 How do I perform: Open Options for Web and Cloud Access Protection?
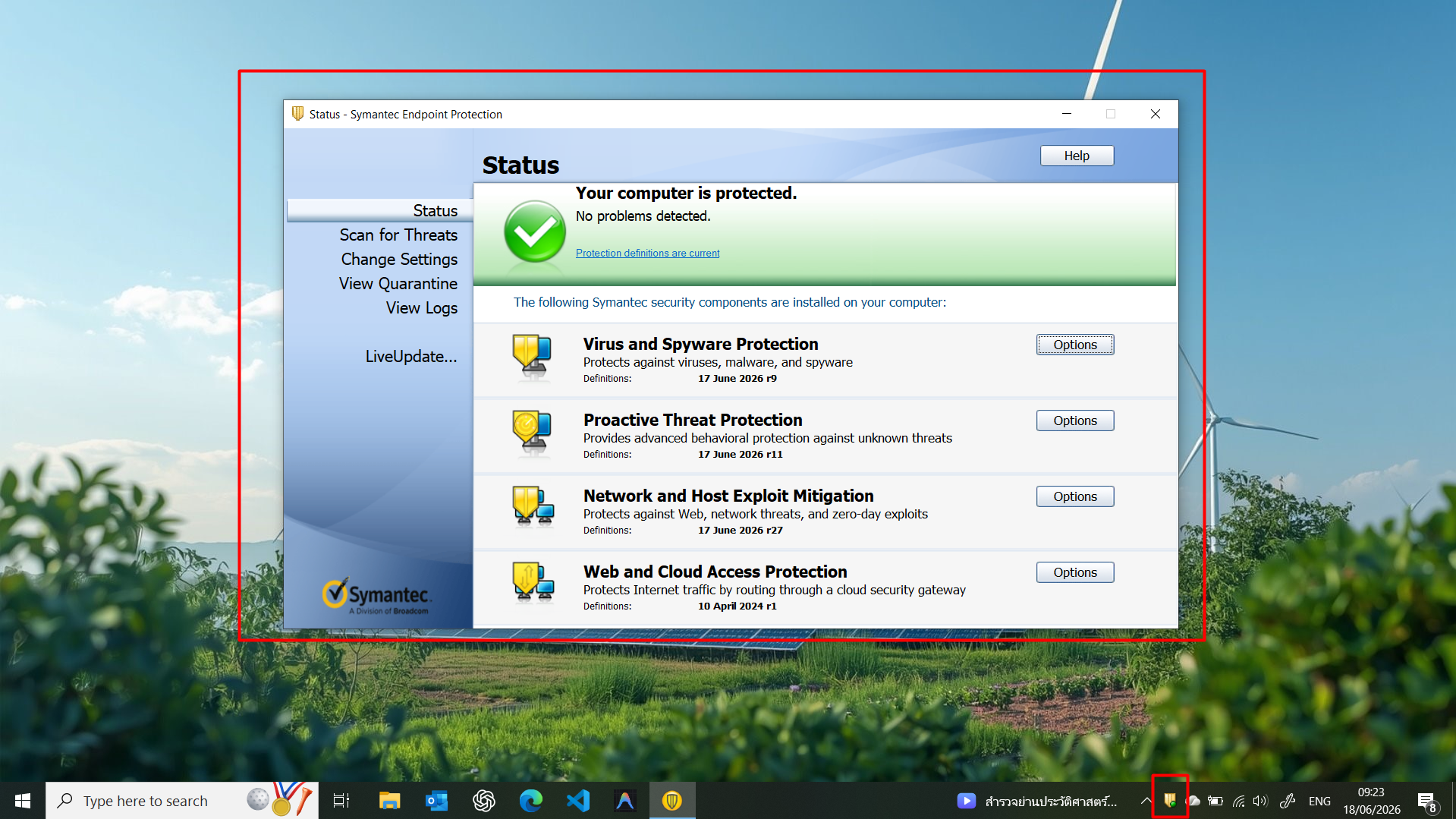[1075, 572]
